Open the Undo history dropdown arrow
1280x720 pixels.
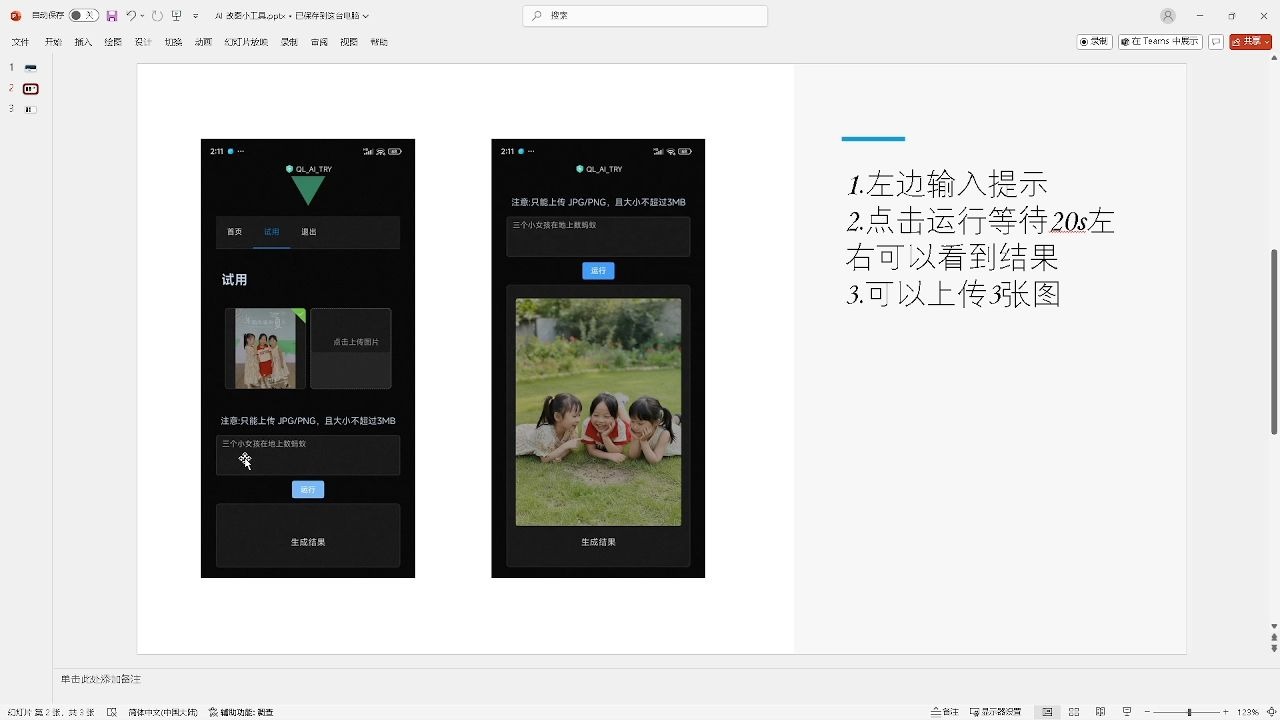pyautogui.click(x=142, y=16)
